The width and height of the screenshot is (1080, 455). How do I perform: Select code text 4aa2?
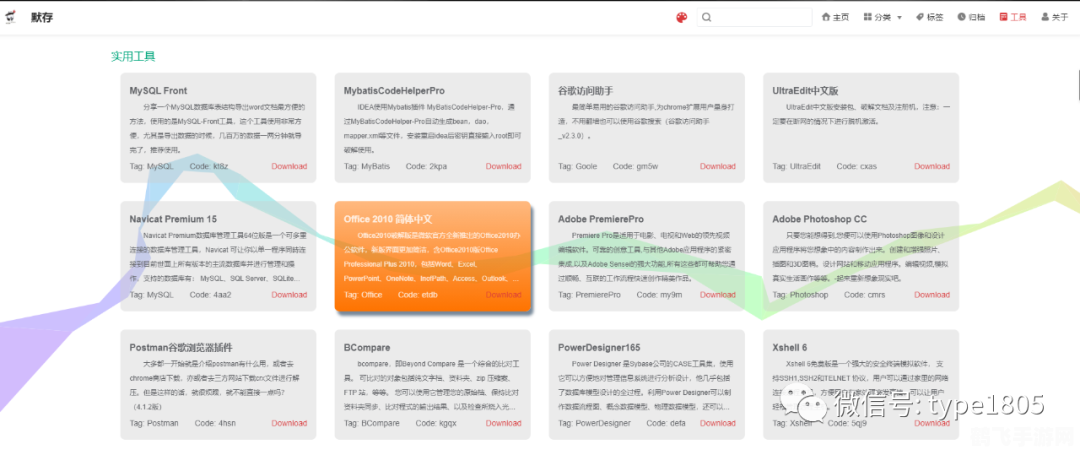point(222,295)
